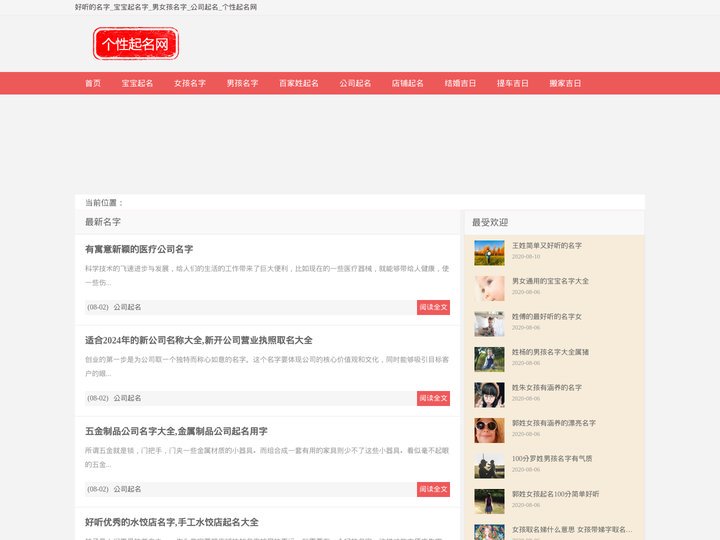Image resolution: width=720 pixels, height=540 pixels.
Task: Click the page title text at top
Action: pyautogui.click(x=166, y=7)
